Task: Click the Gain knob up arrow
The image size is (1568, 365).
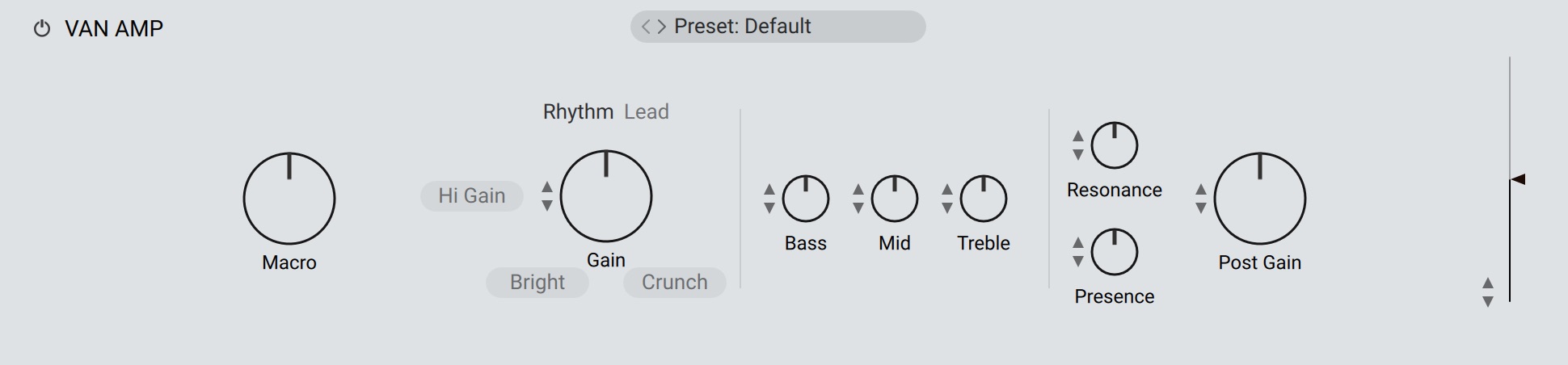Action: tap(547, 187)
